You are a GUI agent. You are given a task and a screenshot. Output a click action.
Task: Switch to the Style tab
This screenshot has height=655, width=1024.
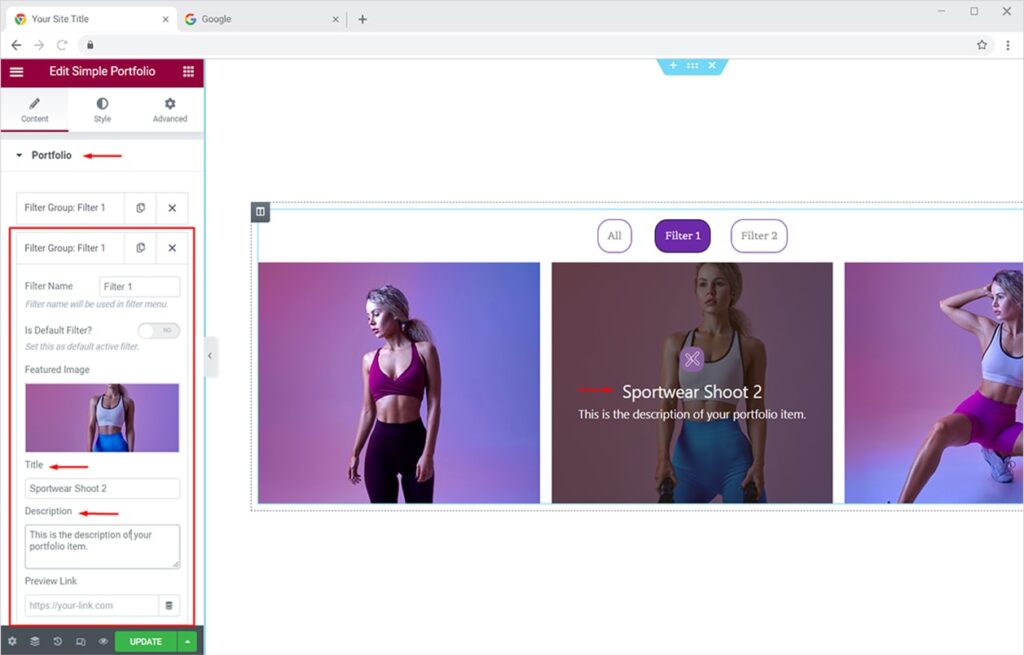(102, 109)
